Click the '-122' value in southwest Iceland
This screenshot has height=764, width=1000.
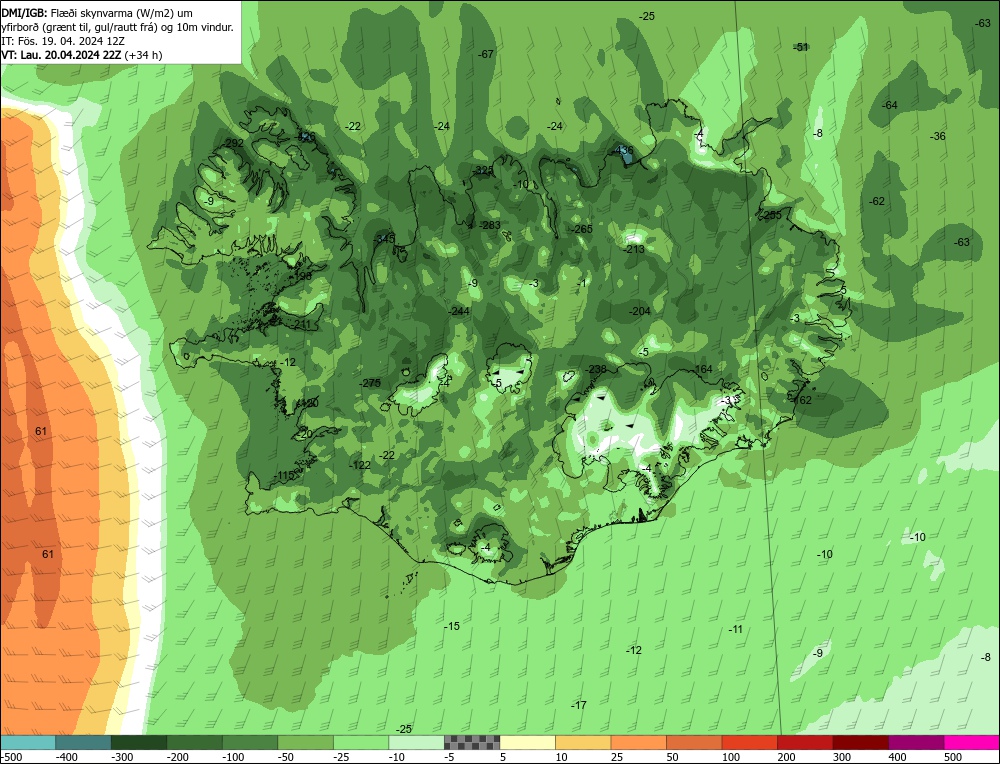point(360,465)
